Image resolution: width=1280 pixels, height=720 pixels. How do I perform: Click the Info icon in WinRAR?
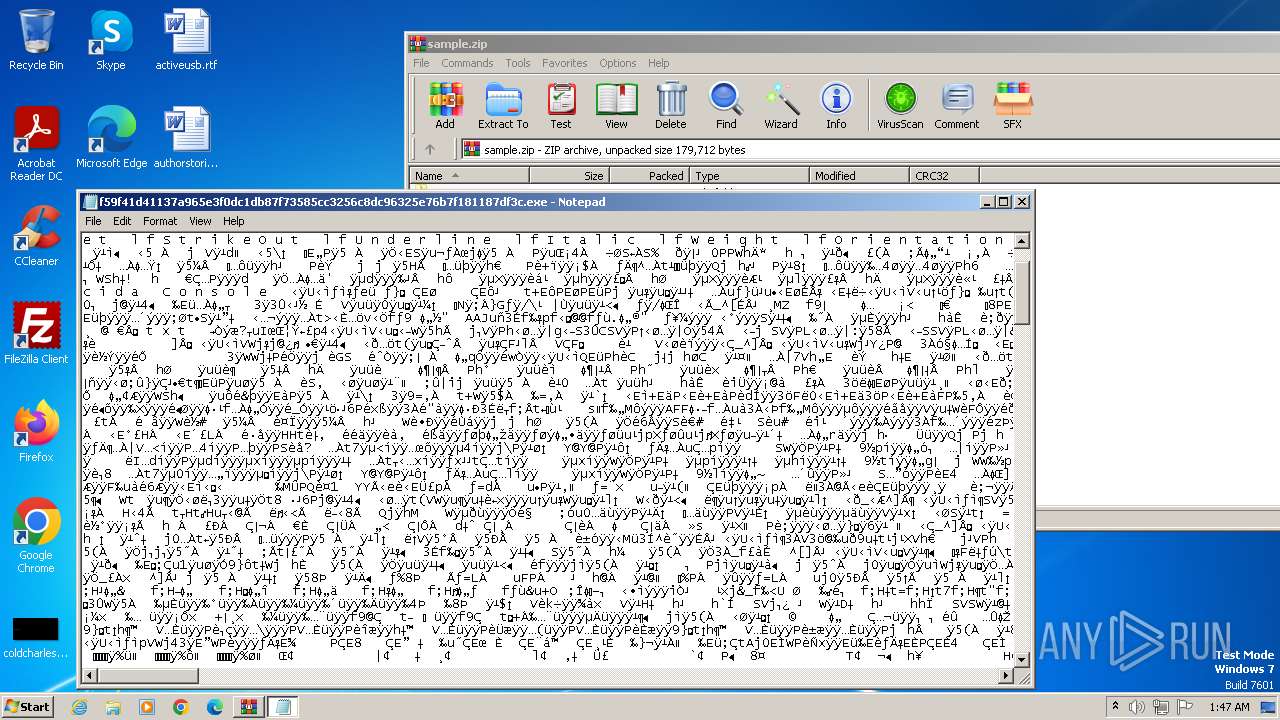[836, 106]
